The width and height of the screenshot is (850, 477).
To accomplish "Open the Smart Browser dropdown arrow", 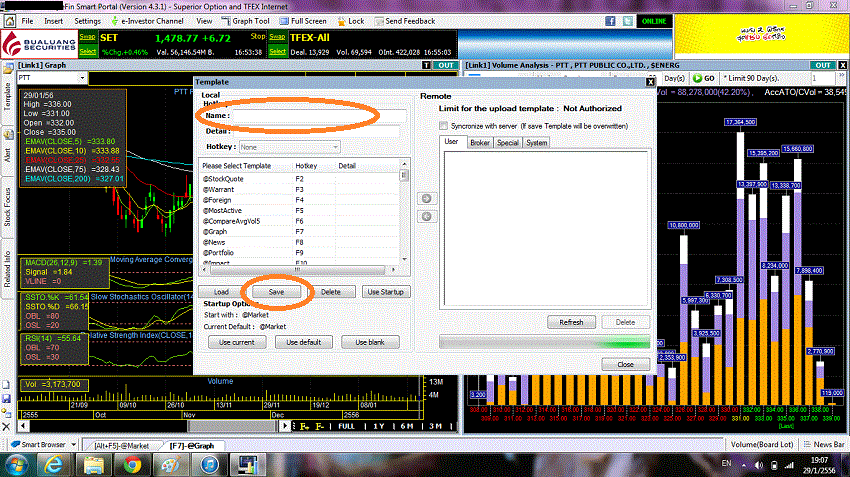I will click(74, 444).
